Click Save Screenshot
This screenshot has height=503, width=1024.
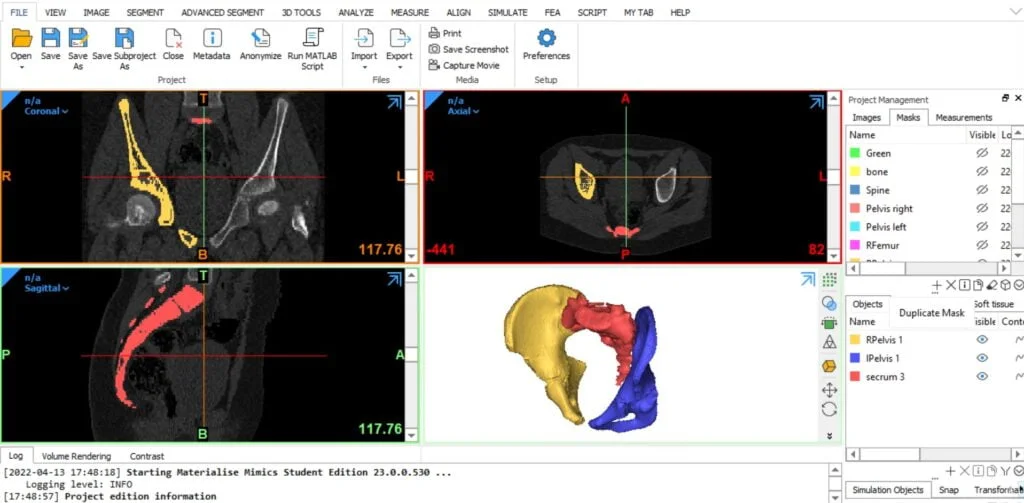pyautogui.click(x=468, y=49)
